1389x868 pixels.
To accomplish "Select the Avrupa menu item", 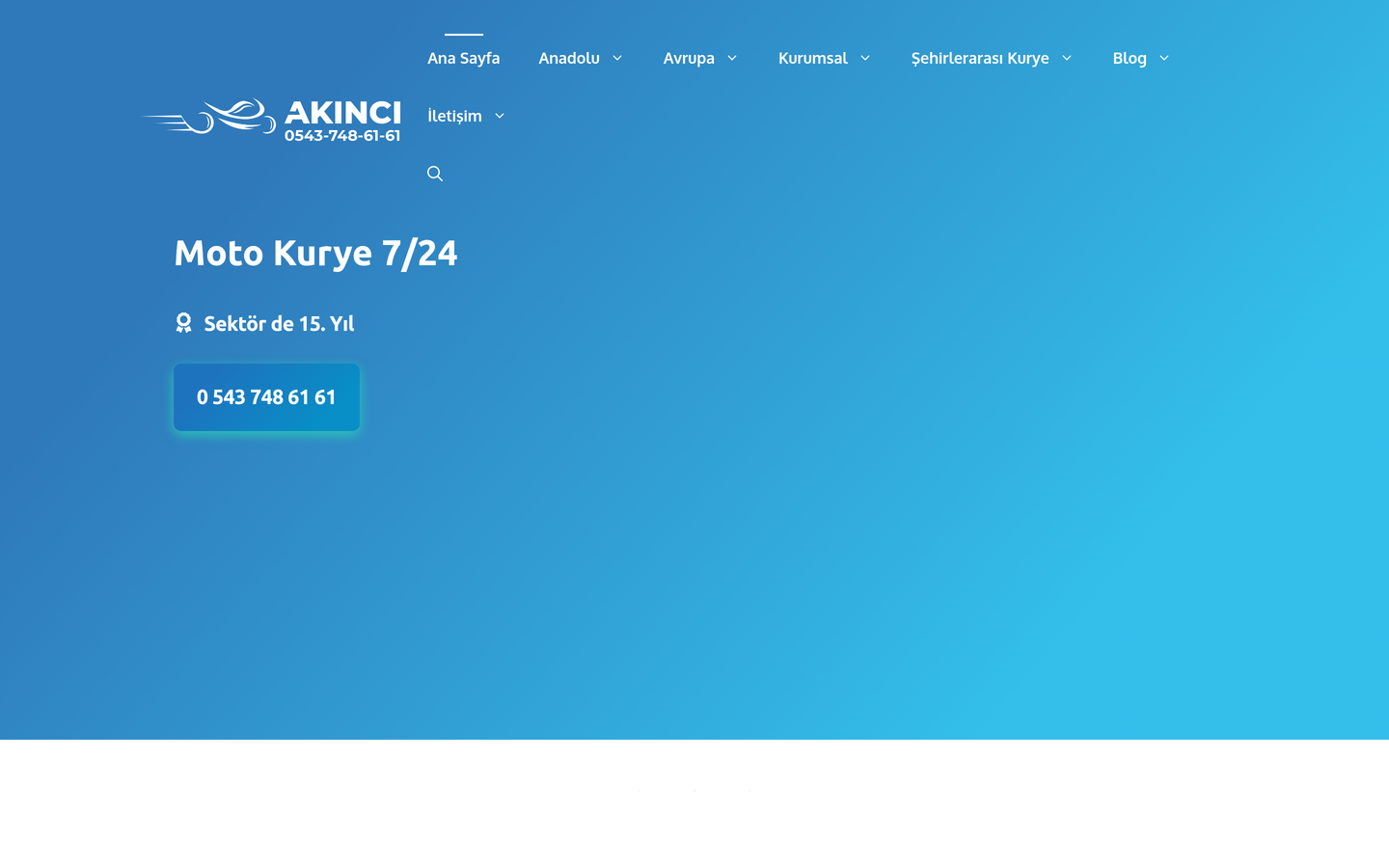I will pyautogui.click(x=689, y=58).
